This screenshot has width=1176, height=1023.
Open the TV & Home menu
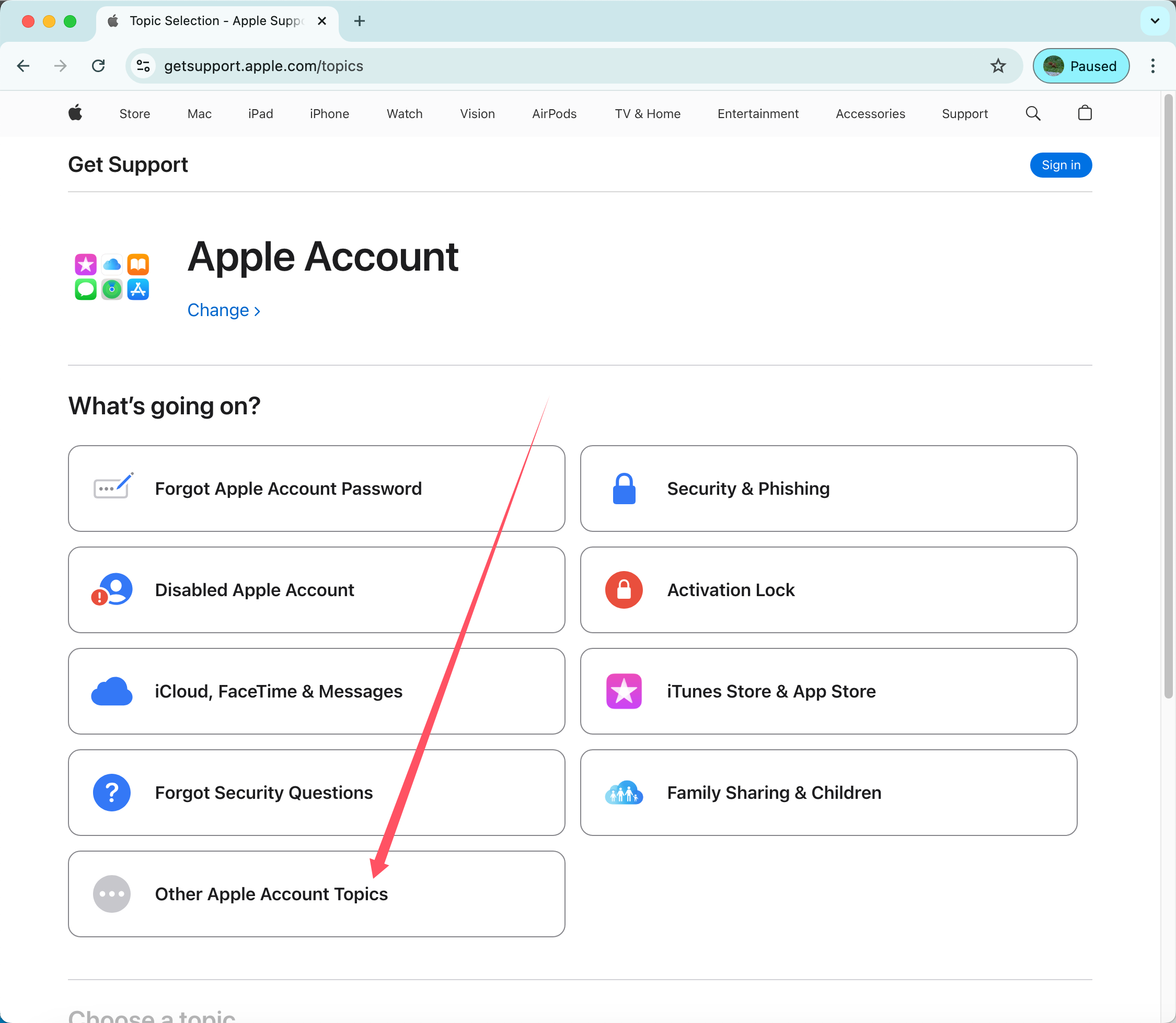pos(648,113)
